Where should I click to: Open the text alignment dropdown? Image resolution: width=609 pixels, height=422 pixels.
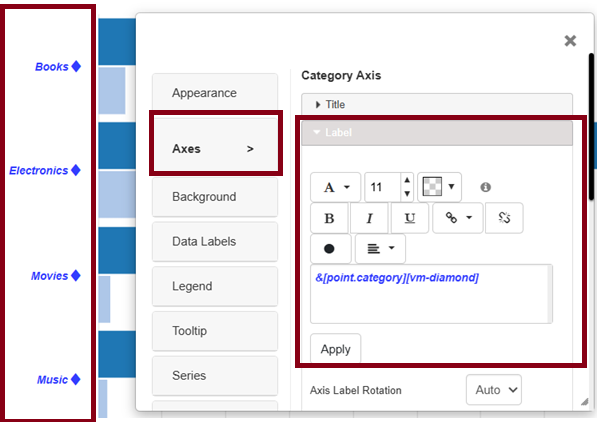pos(380,248)
